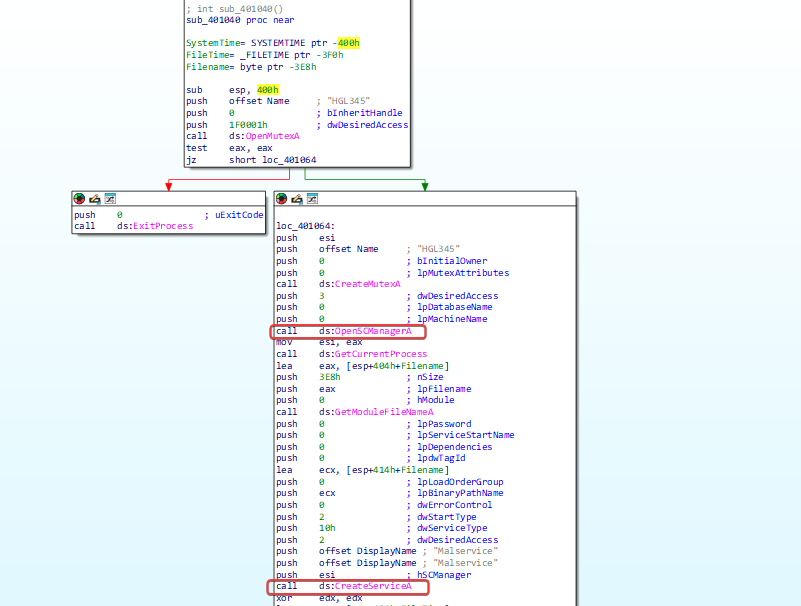Click the 3E8h operand beside nSize
Screen dimensions: 801x606
329,377
